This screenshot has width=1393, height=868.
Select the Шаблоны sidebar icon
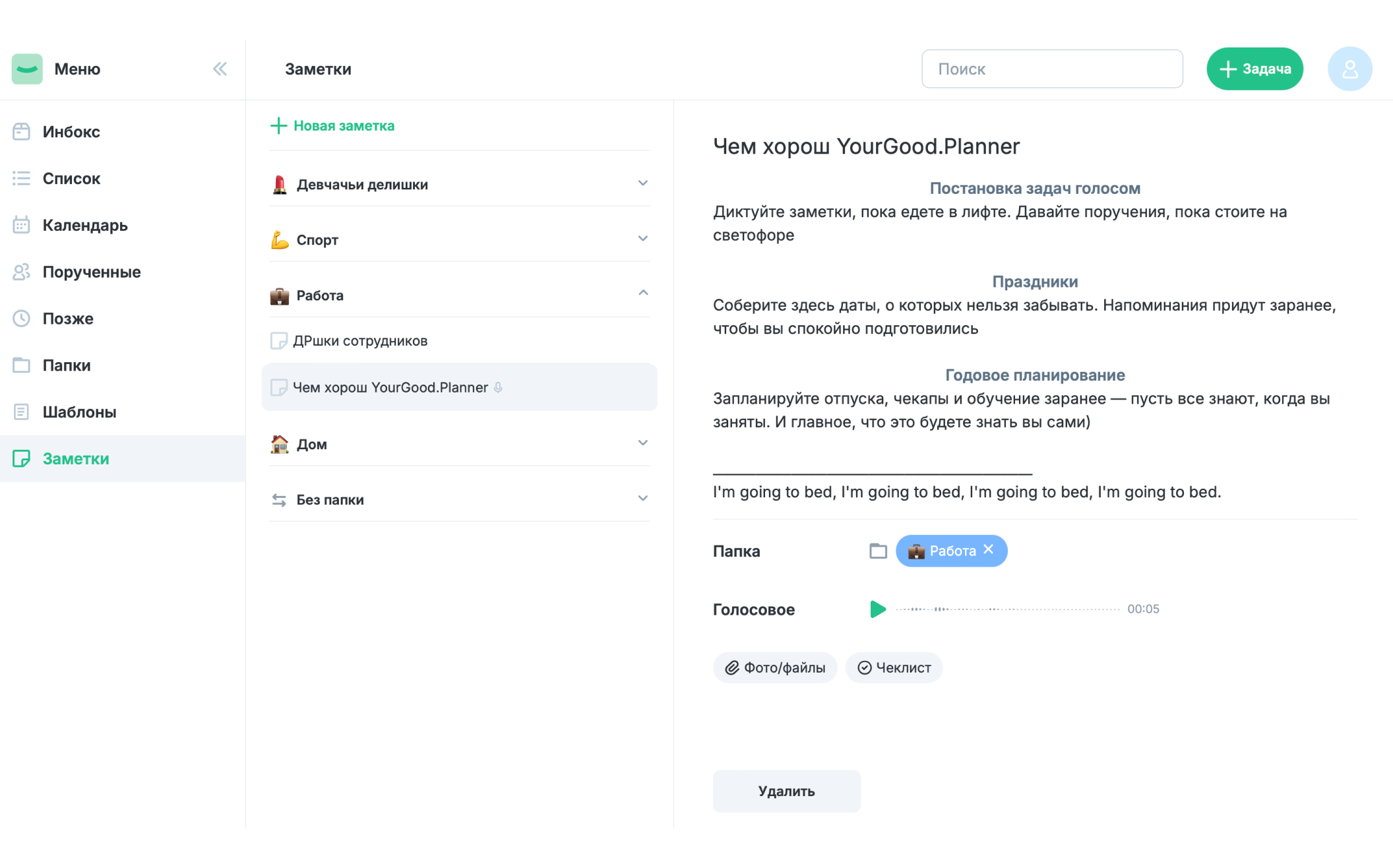tap(22, 412)
